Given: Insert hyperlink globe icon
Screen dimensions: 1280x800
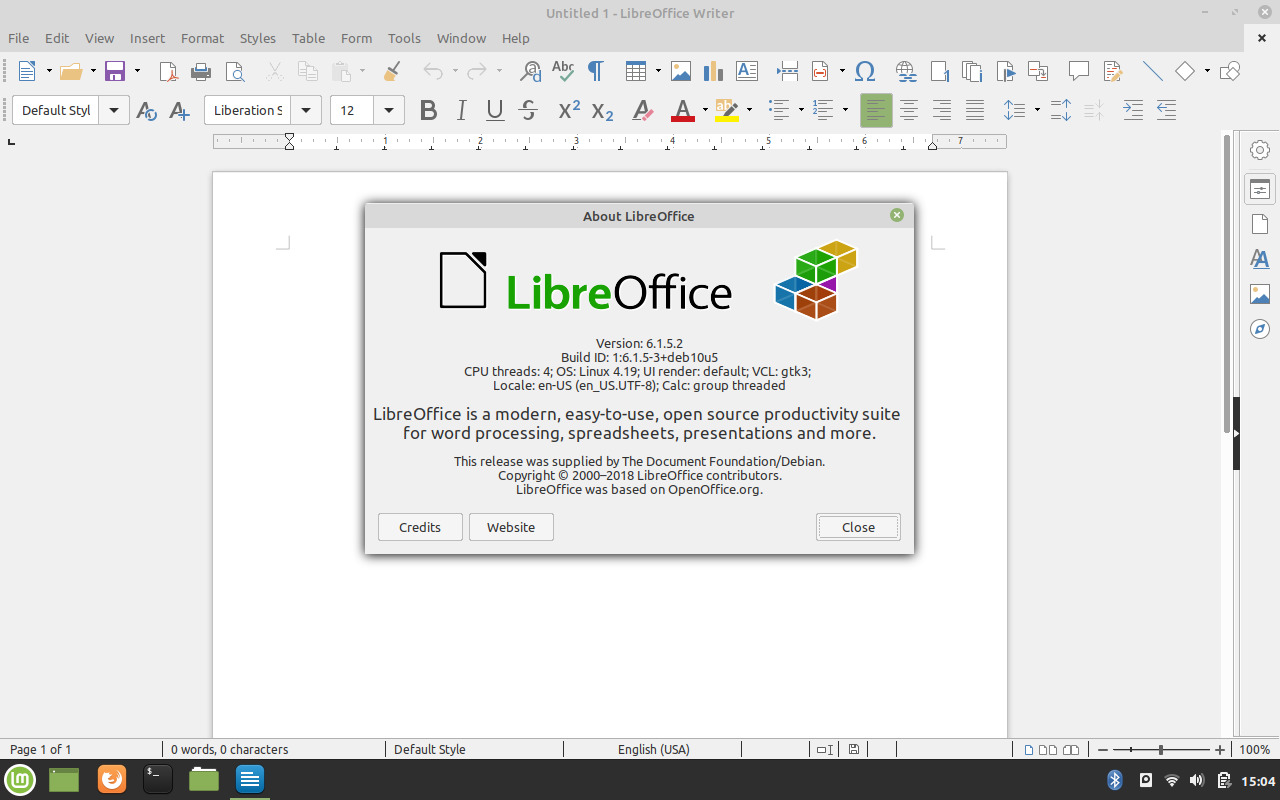Looking at the screenshot, I should tap(906, 71).
